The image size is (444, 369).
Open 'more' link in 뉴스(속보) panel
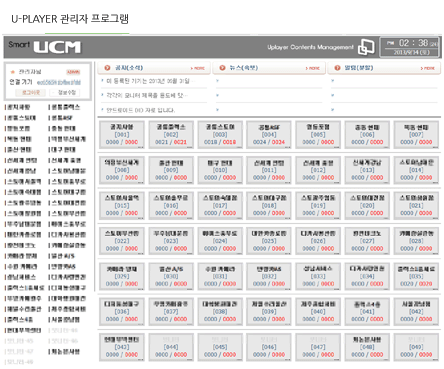pos(313,68)
